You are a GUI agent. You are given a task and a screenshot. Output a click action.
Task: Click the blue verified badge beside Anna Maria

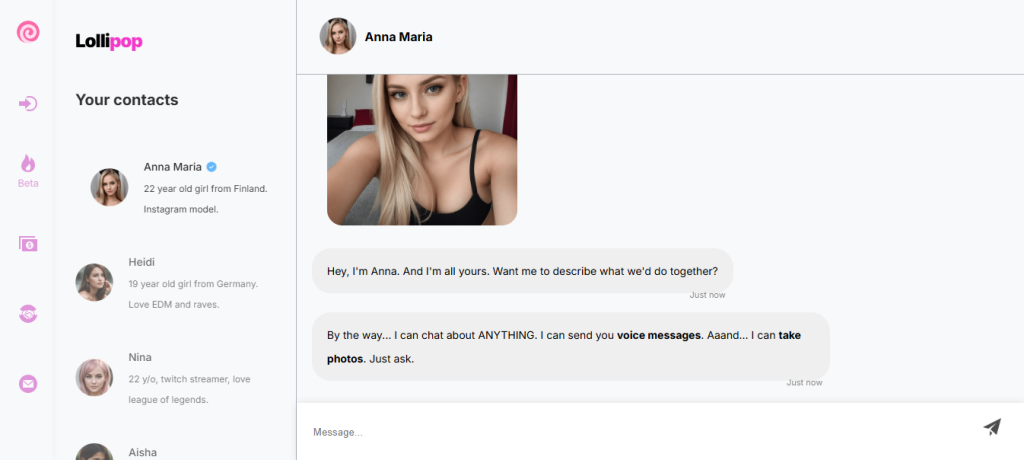point(212,167)
